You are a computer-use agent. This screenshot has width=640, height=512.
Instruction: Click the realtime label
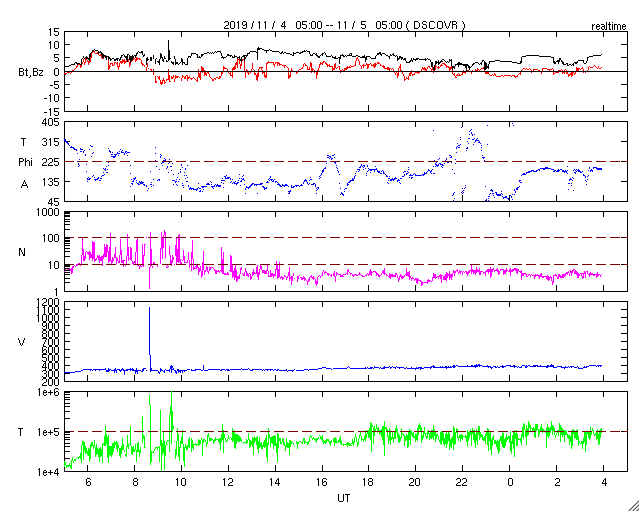coord(608,24)
